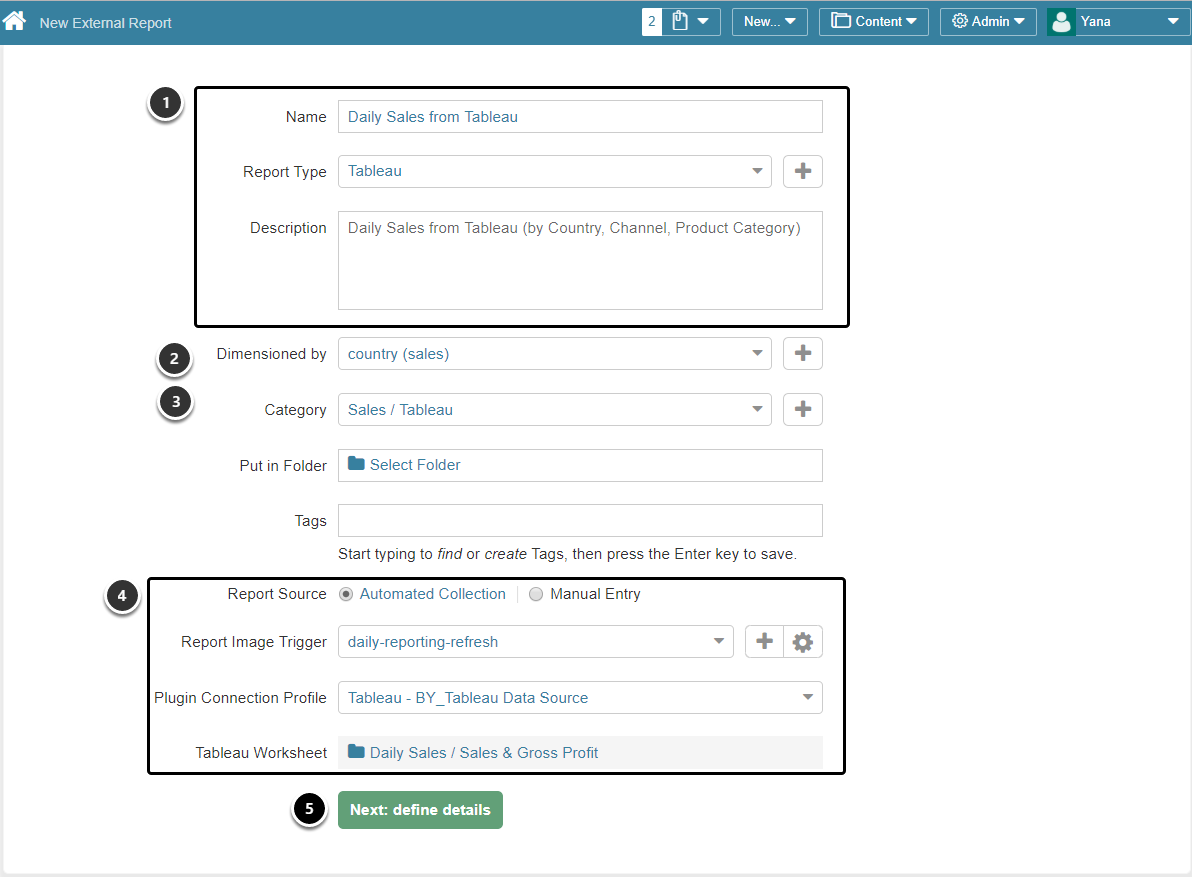Open the Yana account dropdown

[1171, 21]
